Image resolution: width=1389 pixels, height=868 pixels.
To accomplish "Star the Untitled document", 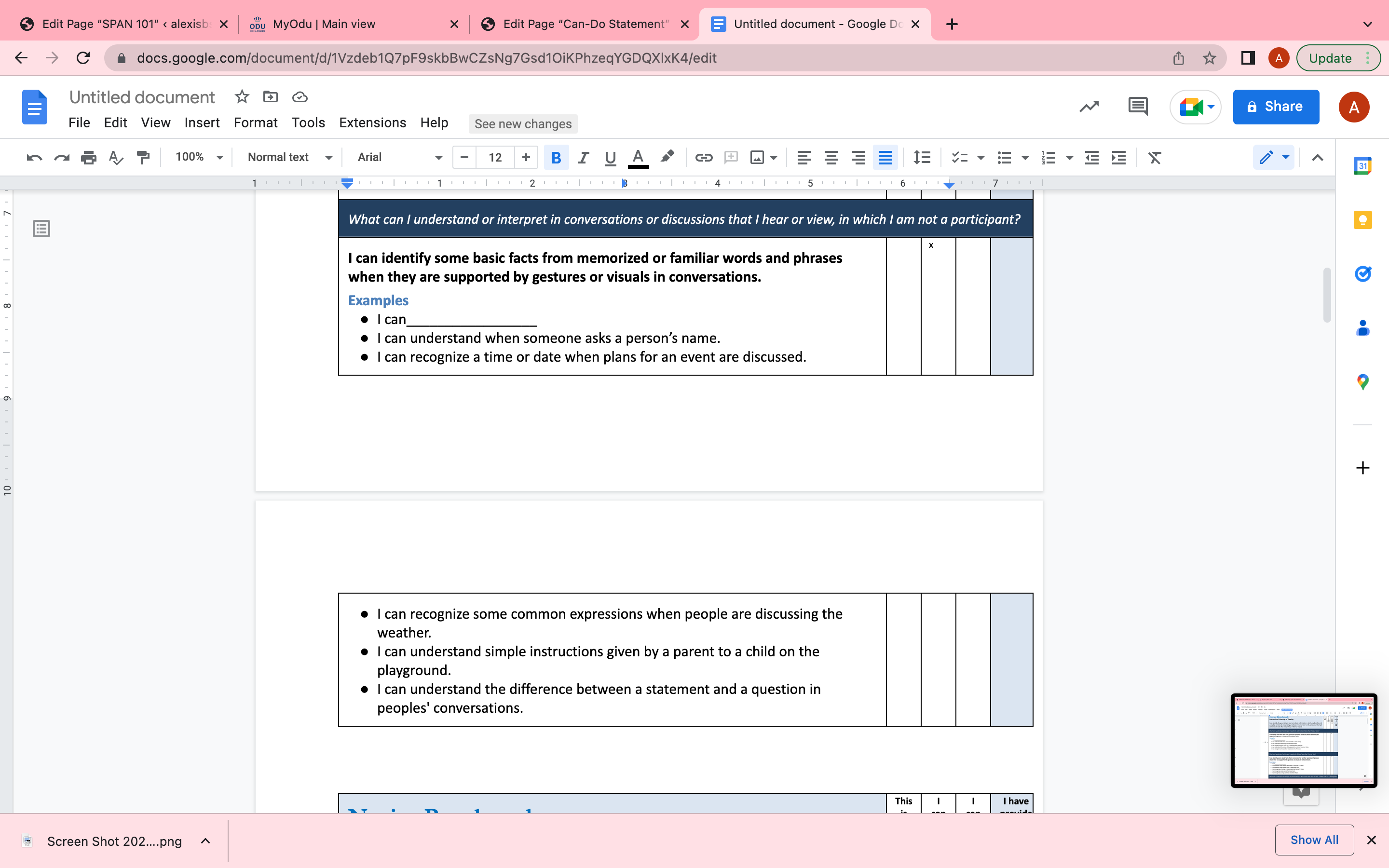I will (242, 97).
